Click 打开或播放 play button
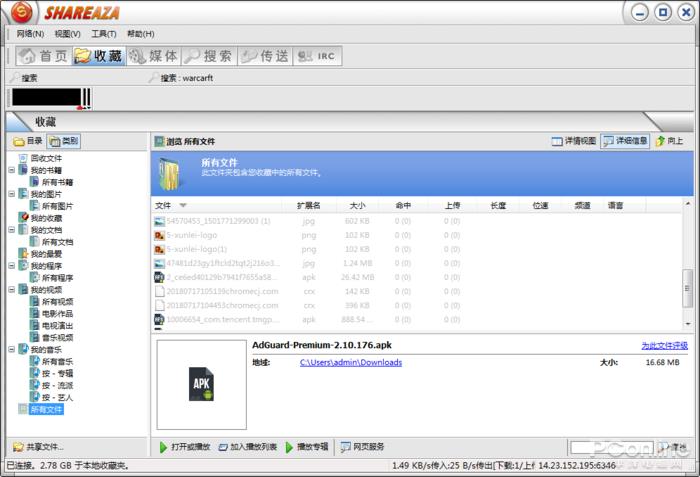700x477 pixels. click(185, 446)
